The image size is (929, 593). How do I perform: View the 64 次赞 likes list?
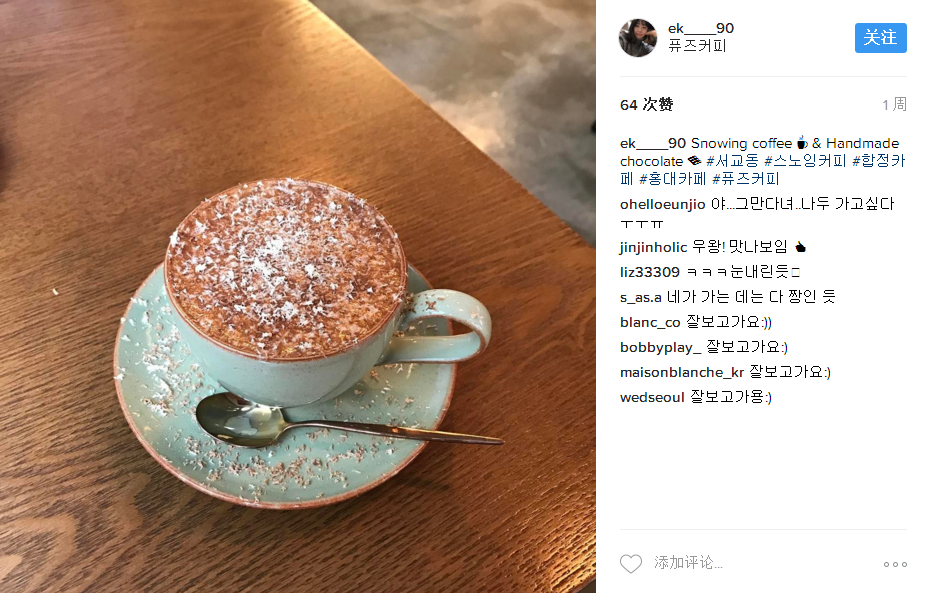pos(646,105)
